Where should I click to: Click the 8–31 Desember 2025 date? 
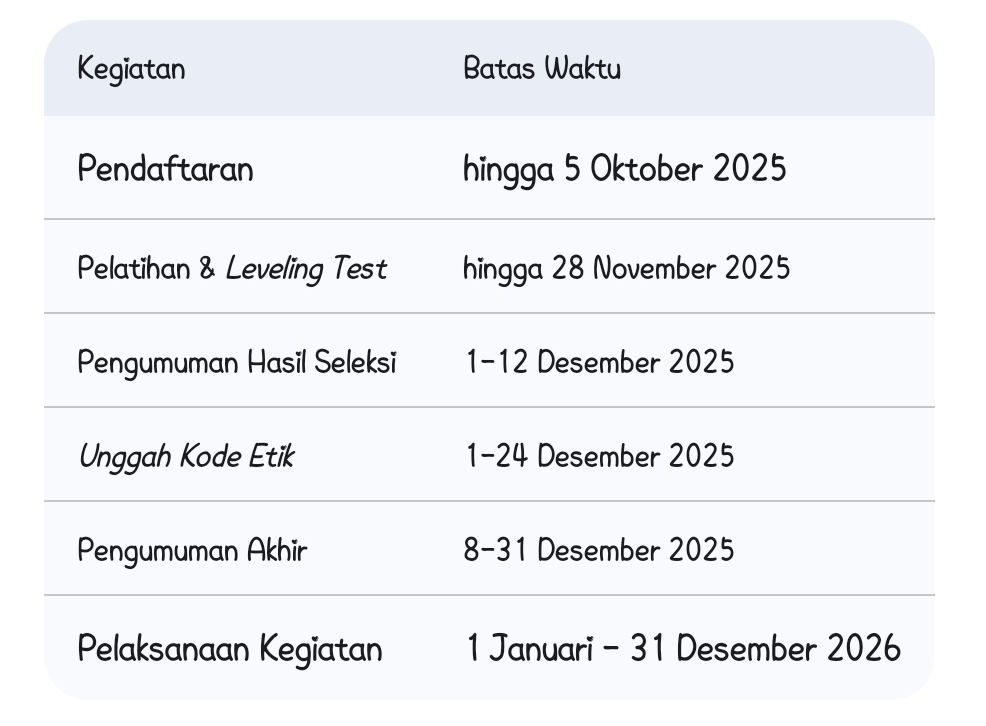point(598,550)
